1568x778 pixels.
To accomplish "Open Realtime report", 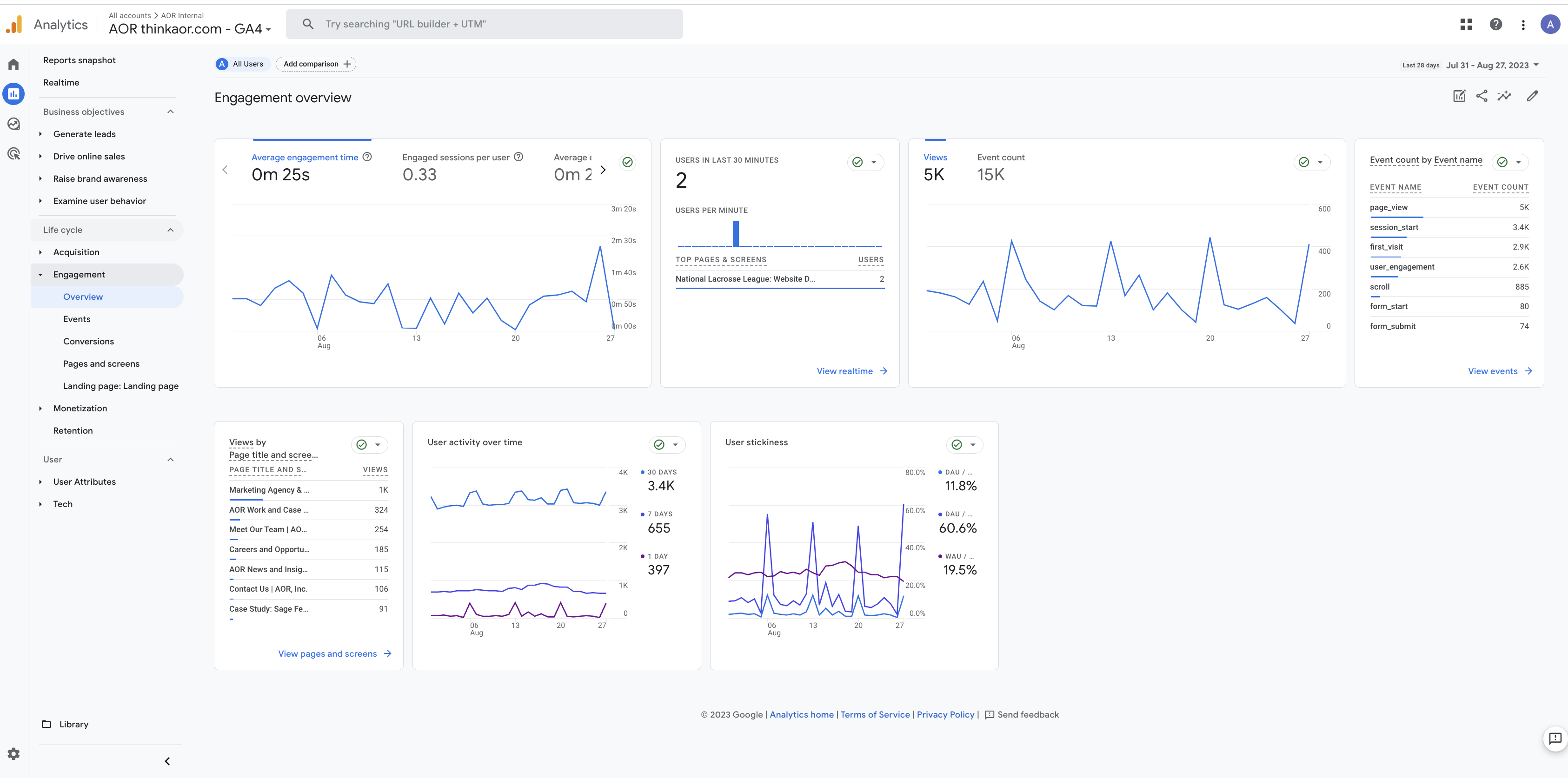I will coord(61,82).
